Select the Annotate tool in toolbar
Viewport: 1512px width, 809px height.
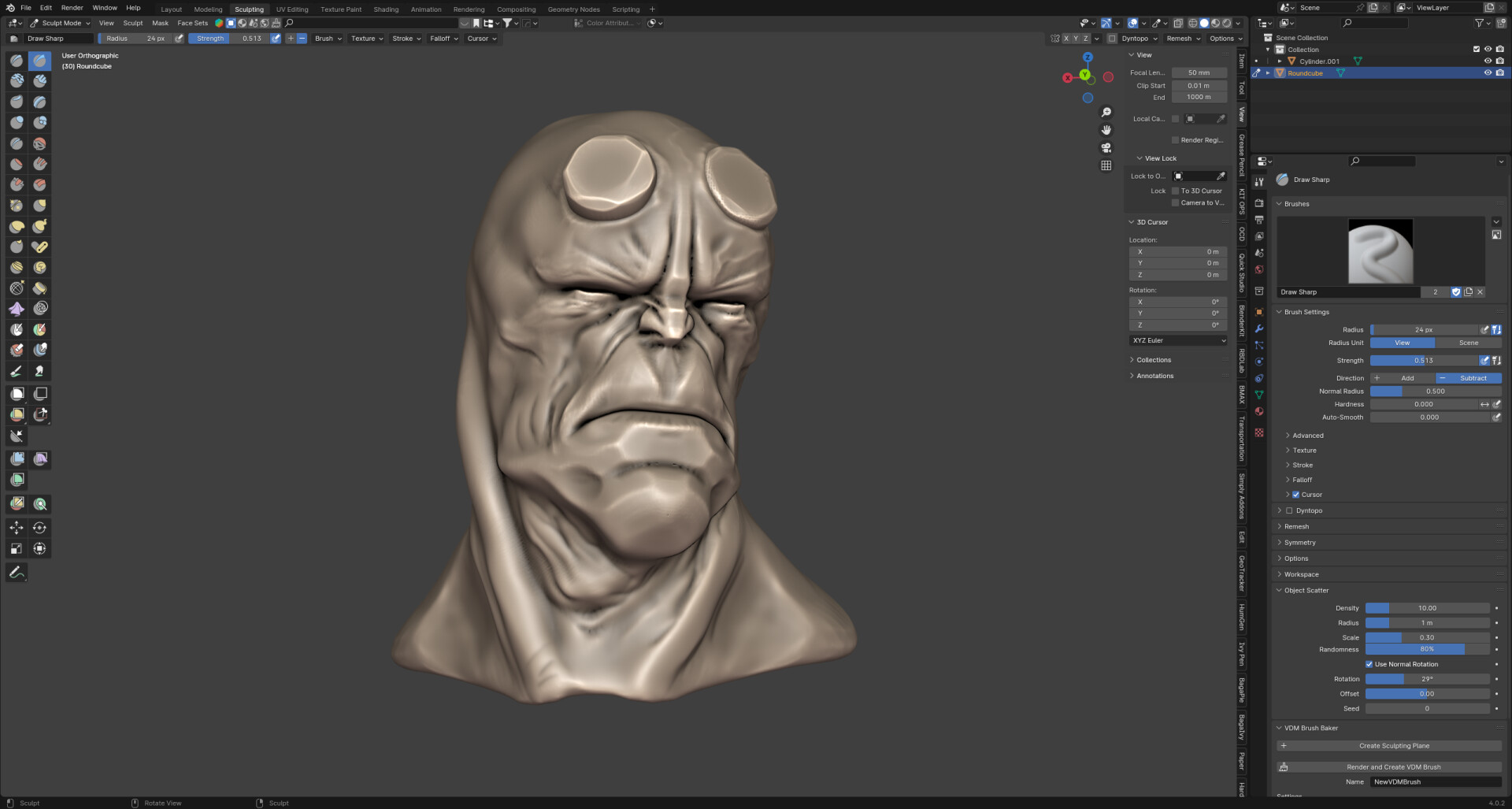(x=17, y=573)
